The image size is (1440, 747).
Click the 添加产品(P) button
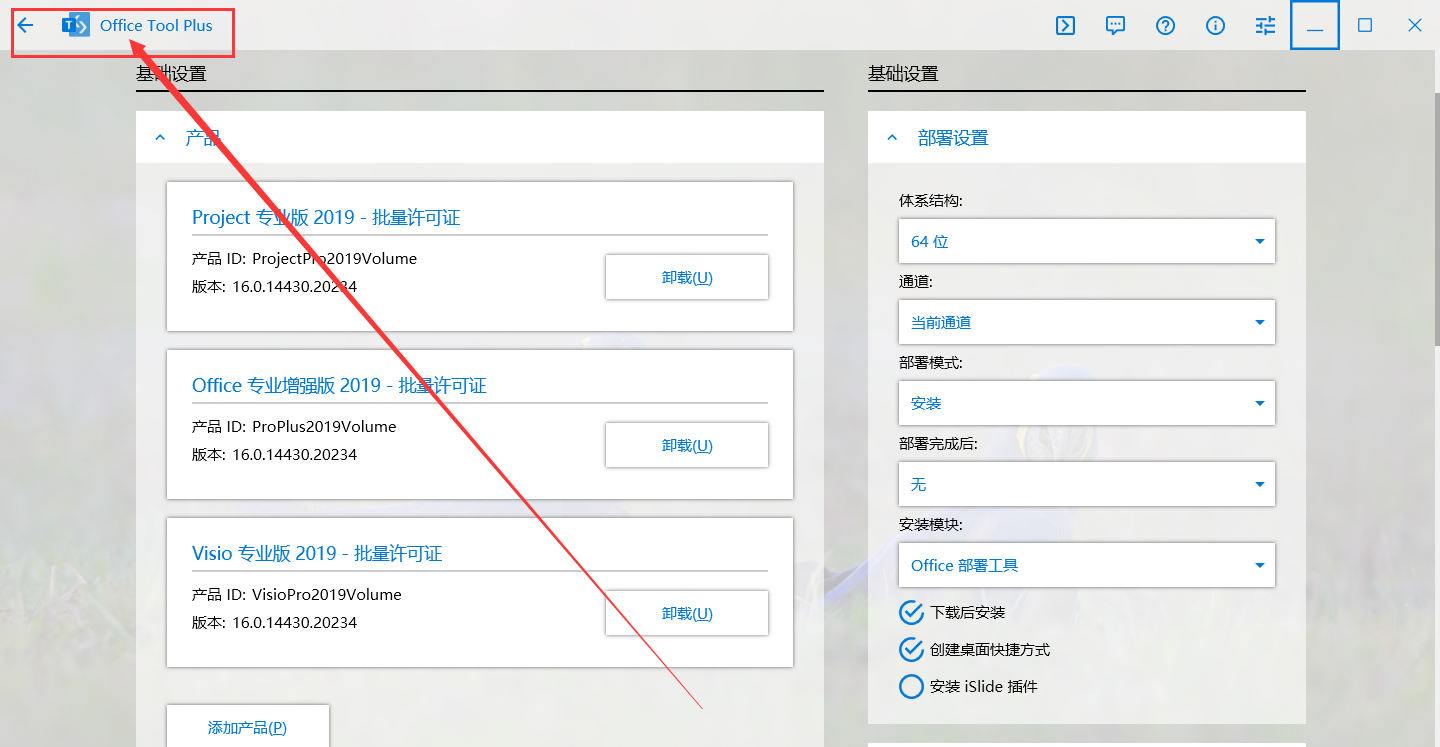pos(247,727)
